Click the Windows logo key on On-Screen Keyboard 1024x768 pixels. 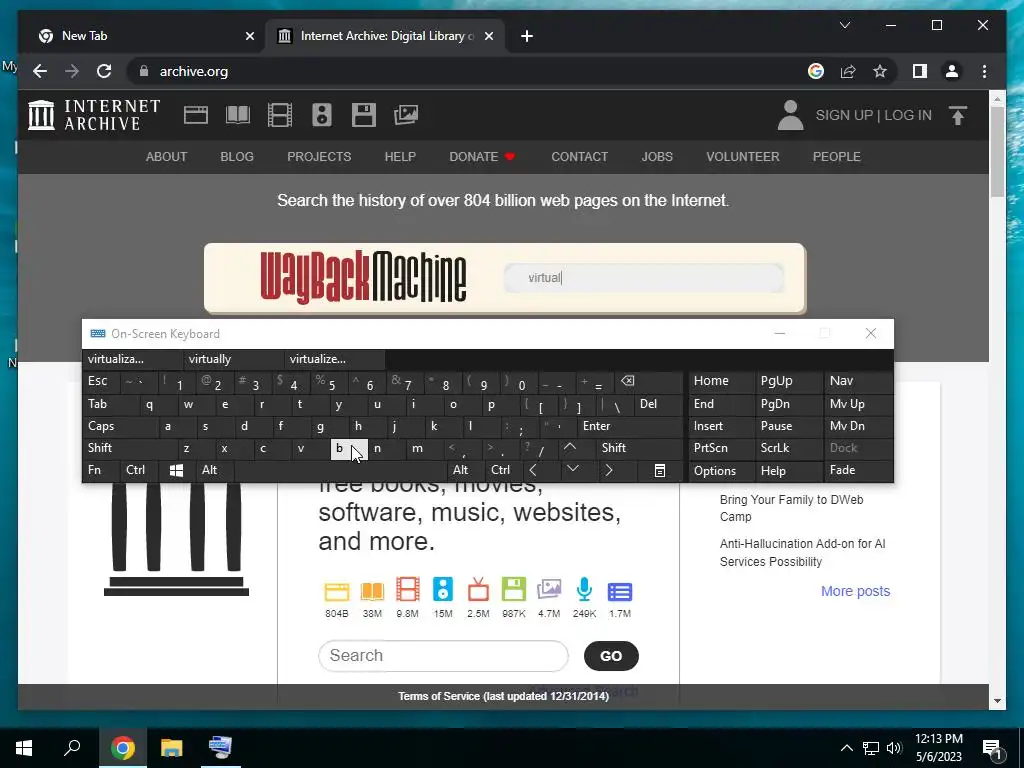(176, 470)
